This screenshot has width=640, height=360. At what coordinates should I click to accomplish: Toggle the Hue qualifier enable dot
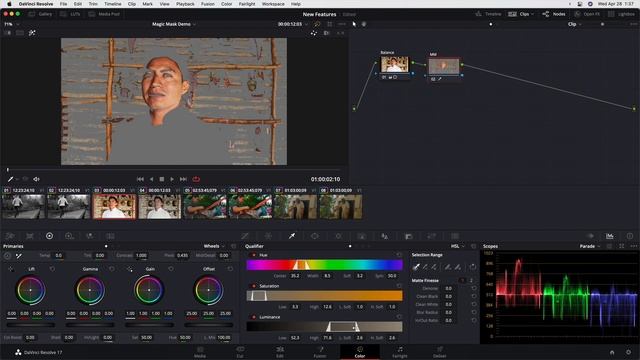254,255
